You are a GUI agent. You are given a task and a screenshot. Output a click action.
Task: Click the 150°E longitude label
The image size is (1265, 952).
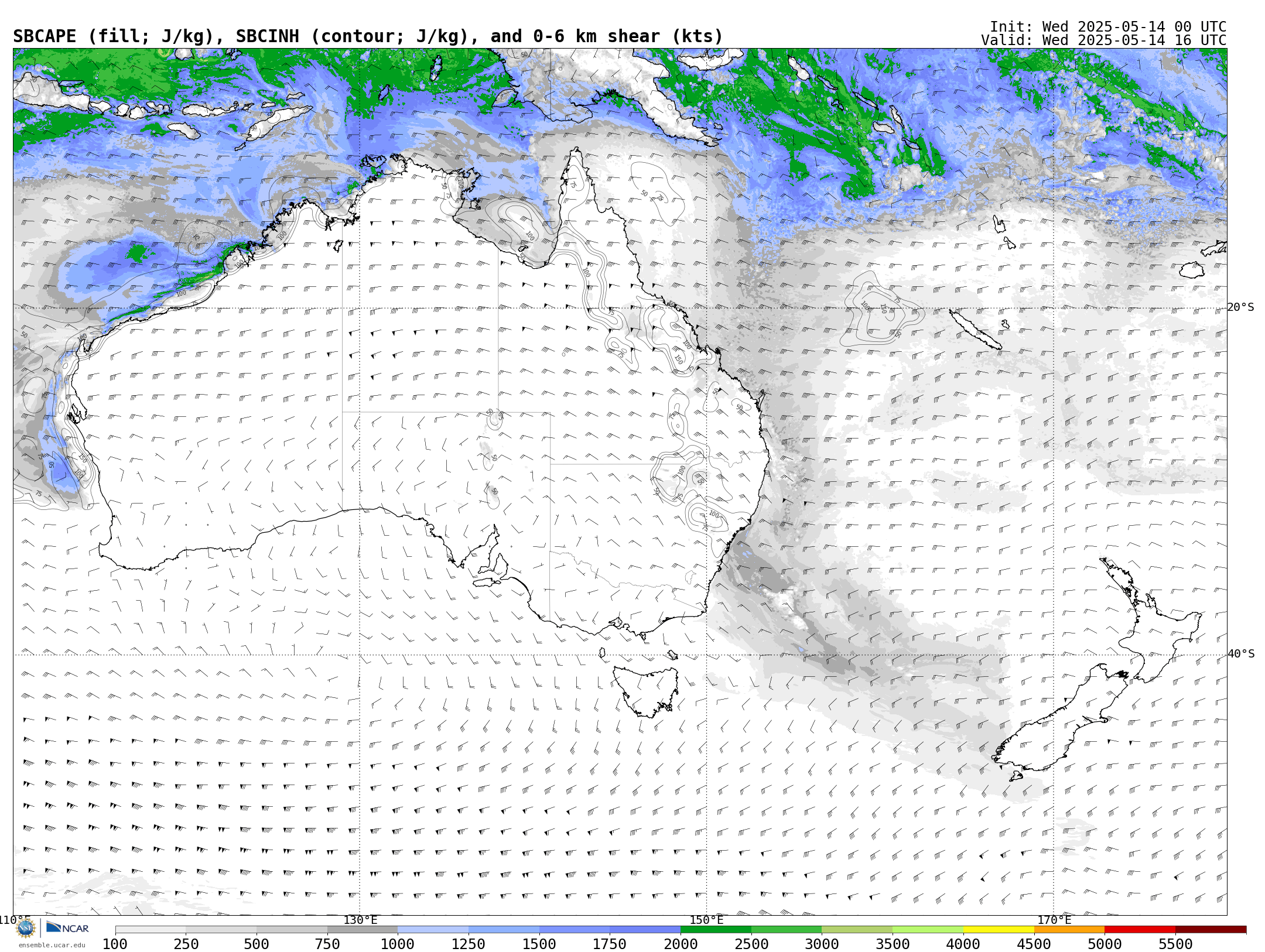[x=706, y=920]
